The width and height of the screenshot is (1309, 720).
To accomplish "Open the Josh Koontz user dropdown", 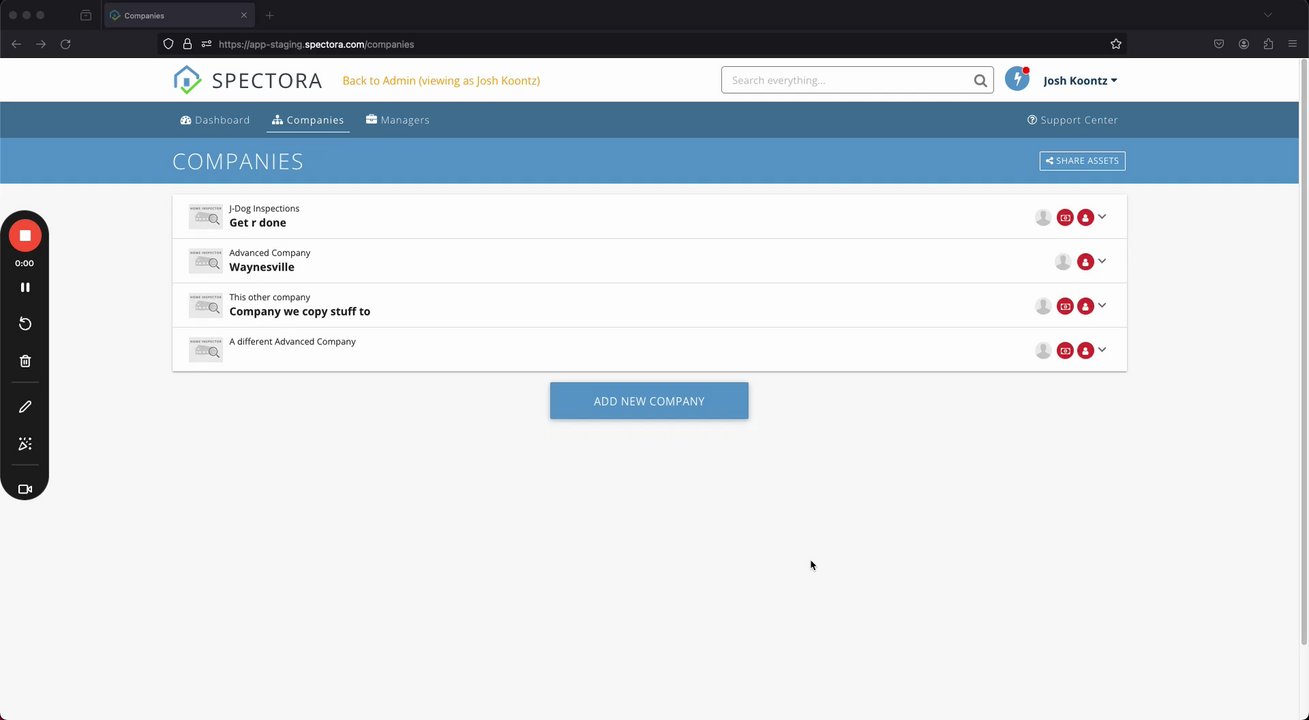I will [x=1080, y=81].
